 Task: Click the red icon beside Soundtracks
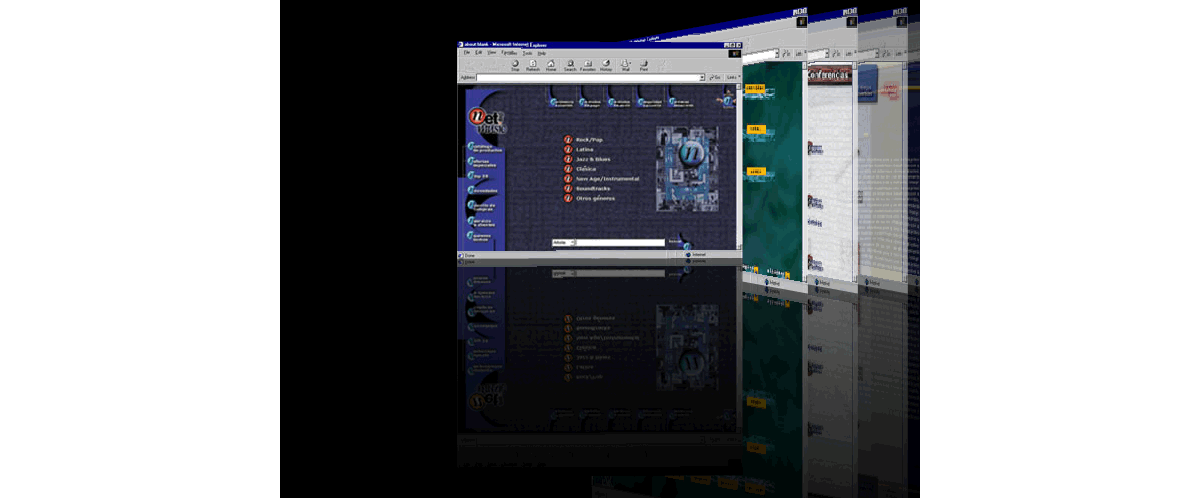click(567, 188)
